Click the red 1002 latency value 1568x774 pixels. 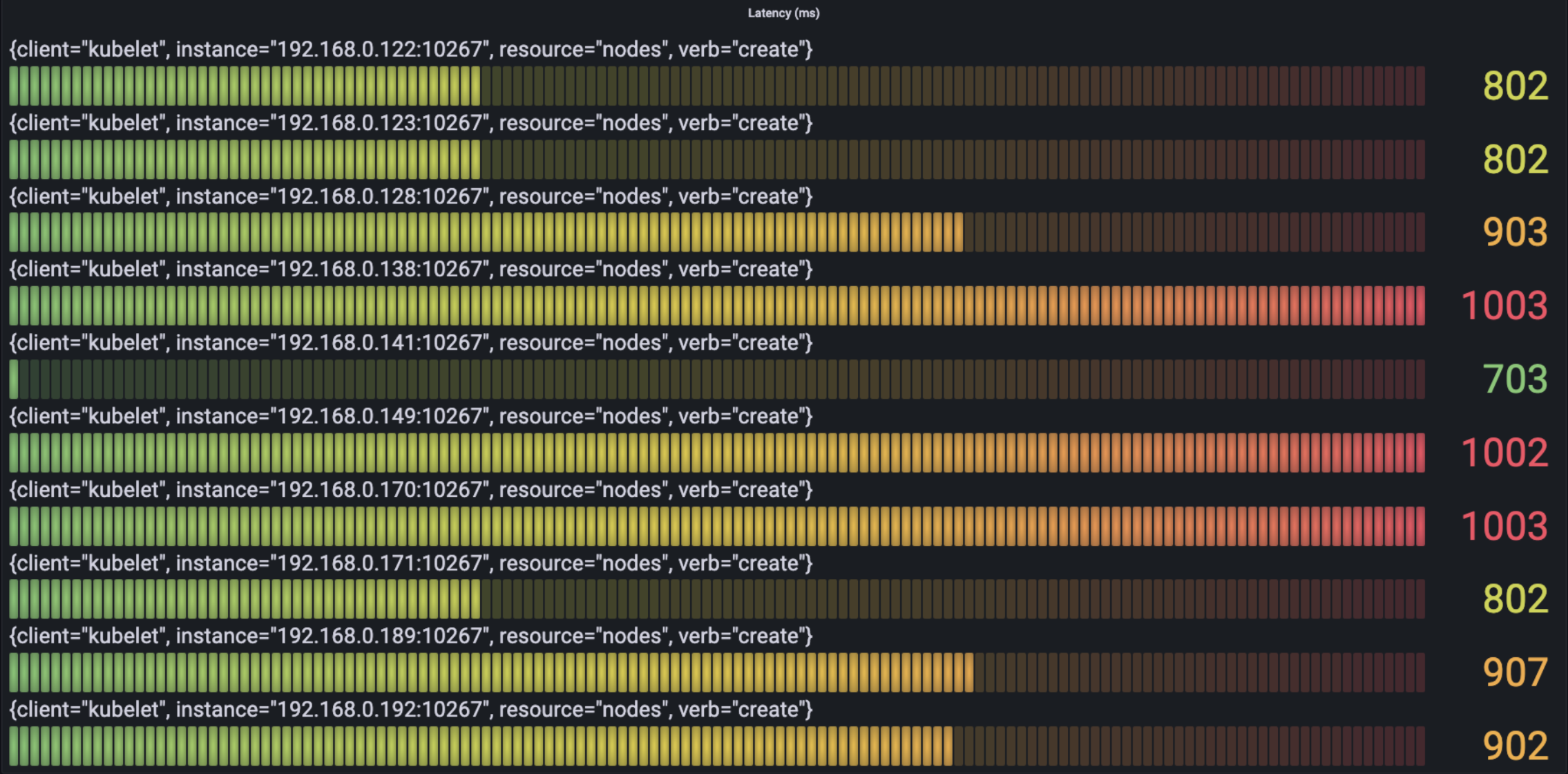(x=1504, y=453)
